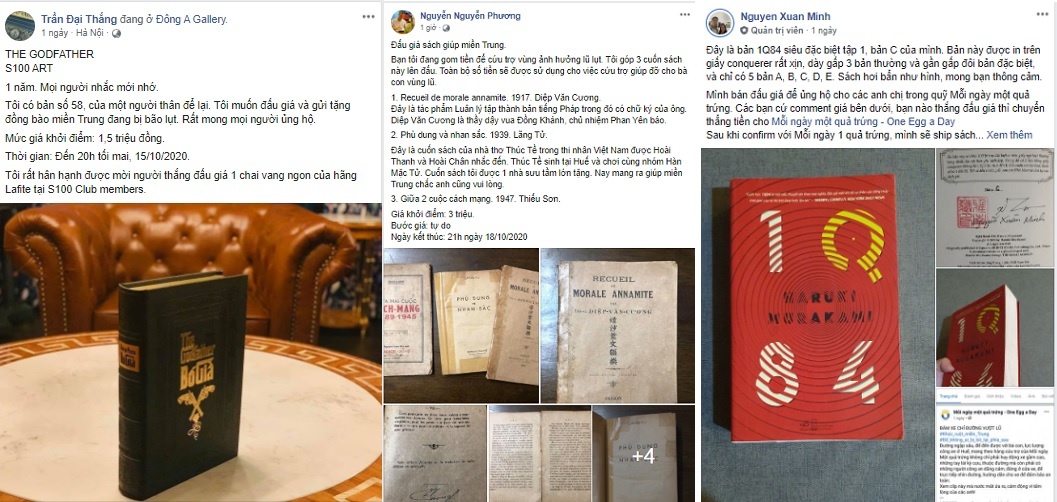The width and height of the screenshot is (1057, 502).
Task: Open the three old books photo
Action: tap(461, 325)
